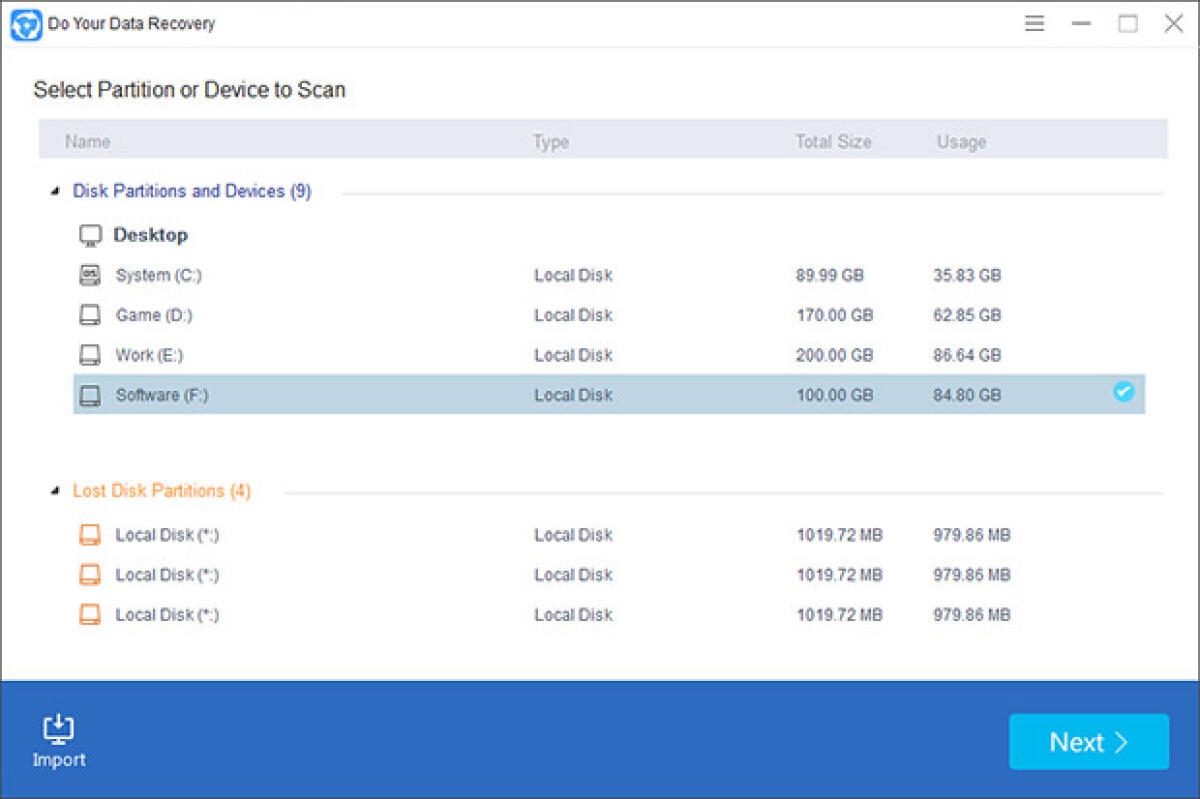Viewport: 1200px width, 799px height.
Task: Uncheck the Software (F:) selection checkmark
Action: coord(1124,392)
